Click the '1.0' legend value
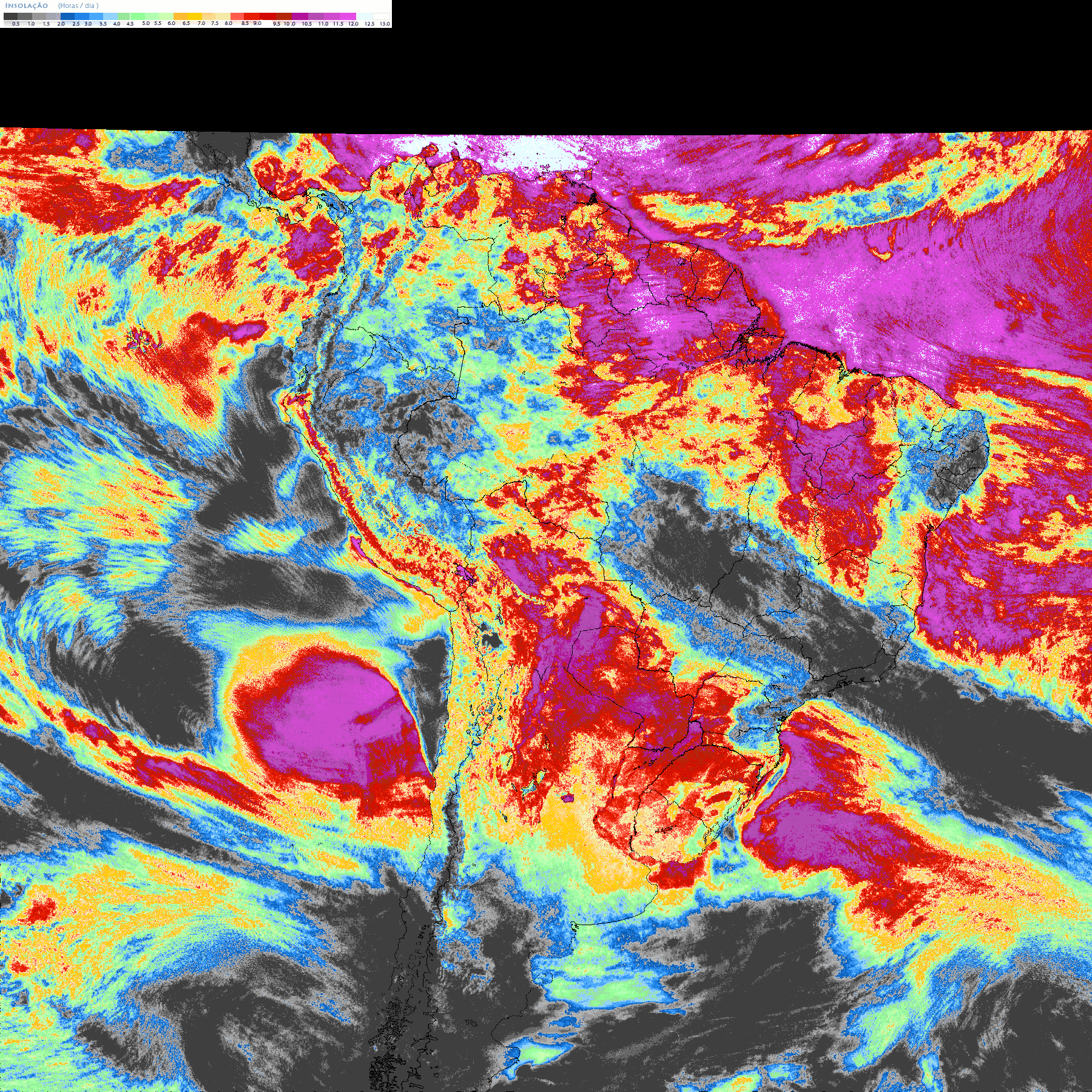Image resolution: width=1092 pixels, height=1092 pixels. click(x=31, y=24)
